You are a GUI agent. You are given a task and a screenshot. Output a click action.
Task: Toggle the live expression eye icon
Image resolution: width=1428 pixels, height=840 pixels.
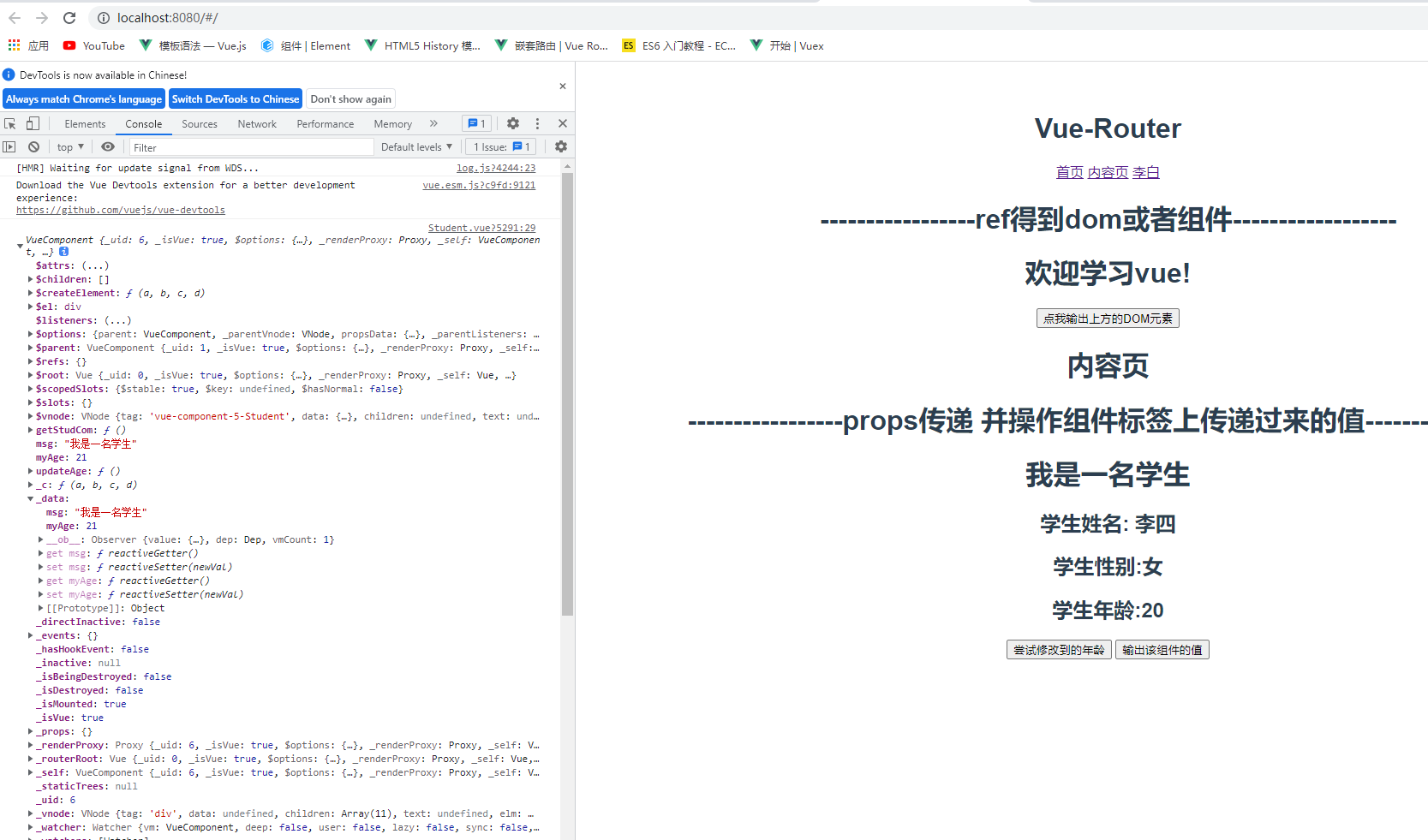click(x=108, y=146)
